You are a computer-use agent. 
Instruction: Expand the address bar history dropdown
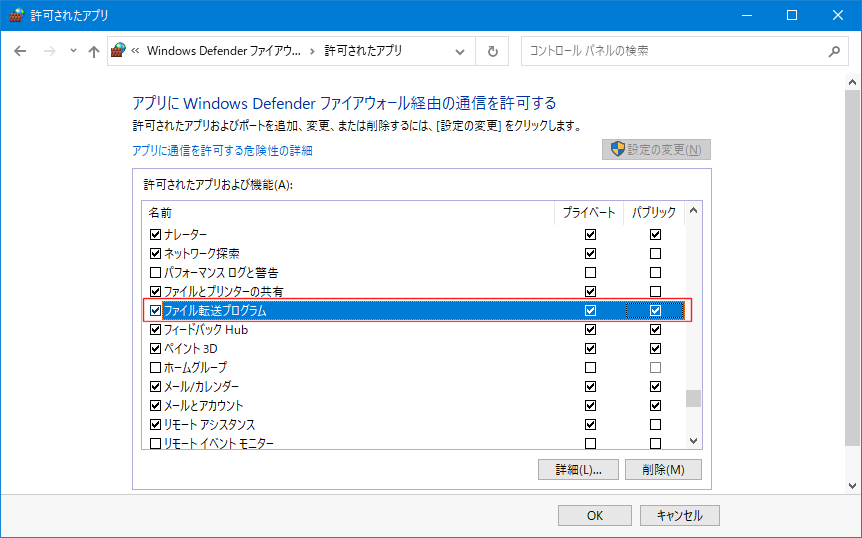click(460, 52)
